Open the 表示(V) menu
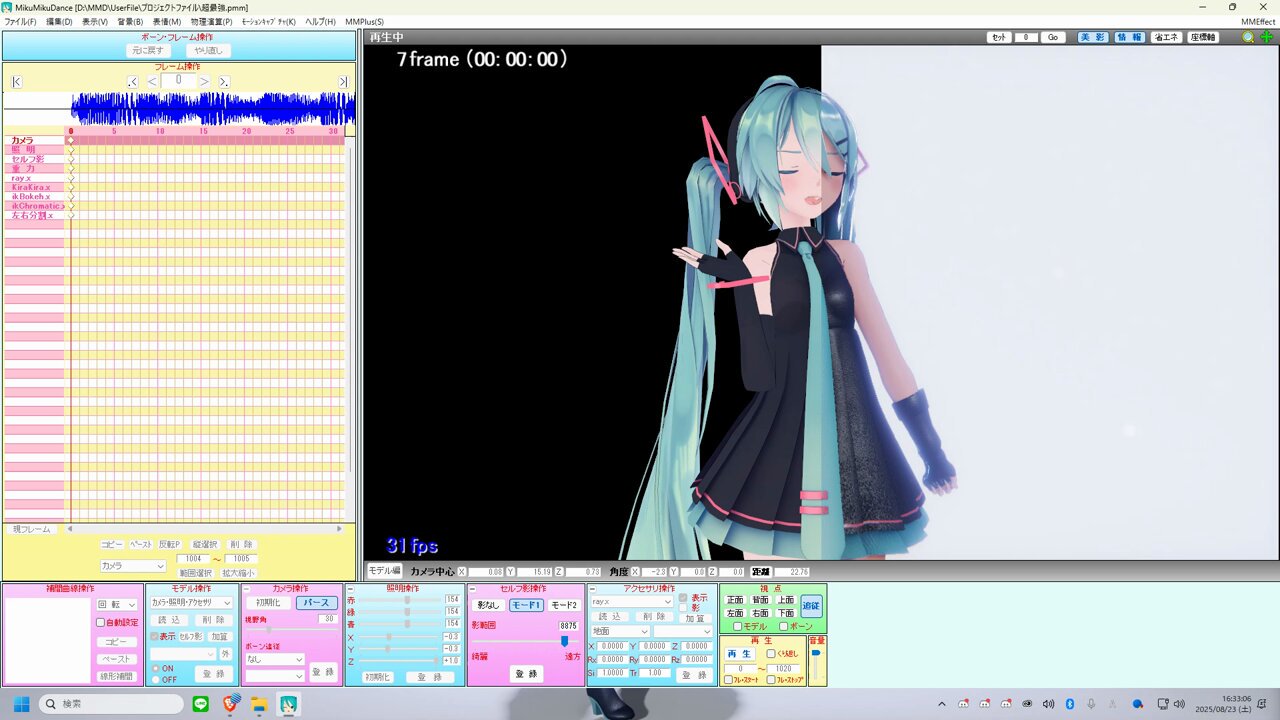 [x=95, y=21]
